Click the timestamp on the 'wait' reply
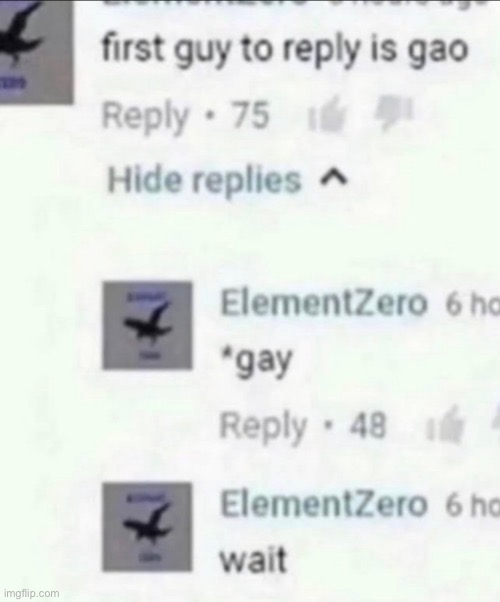 point(473,506)
